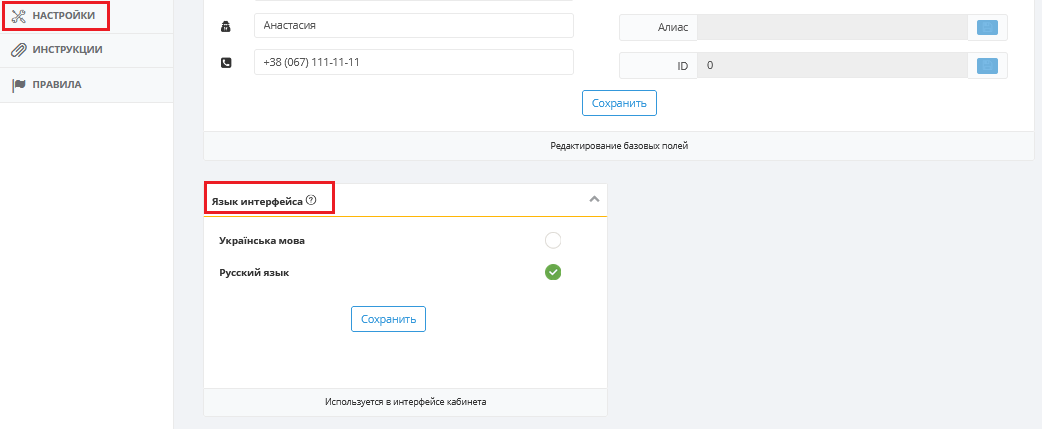
Task: Select the Українська мова radio option
Action: click(553, 240)
